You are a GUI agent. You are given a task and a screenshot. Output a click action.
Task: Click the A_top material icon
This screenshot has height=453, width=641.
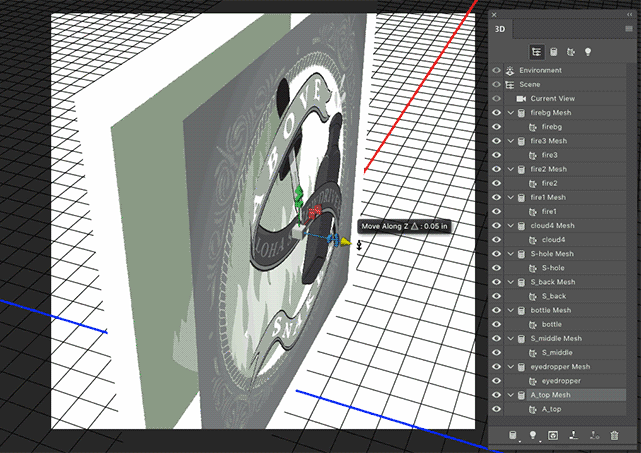[532, 409]
